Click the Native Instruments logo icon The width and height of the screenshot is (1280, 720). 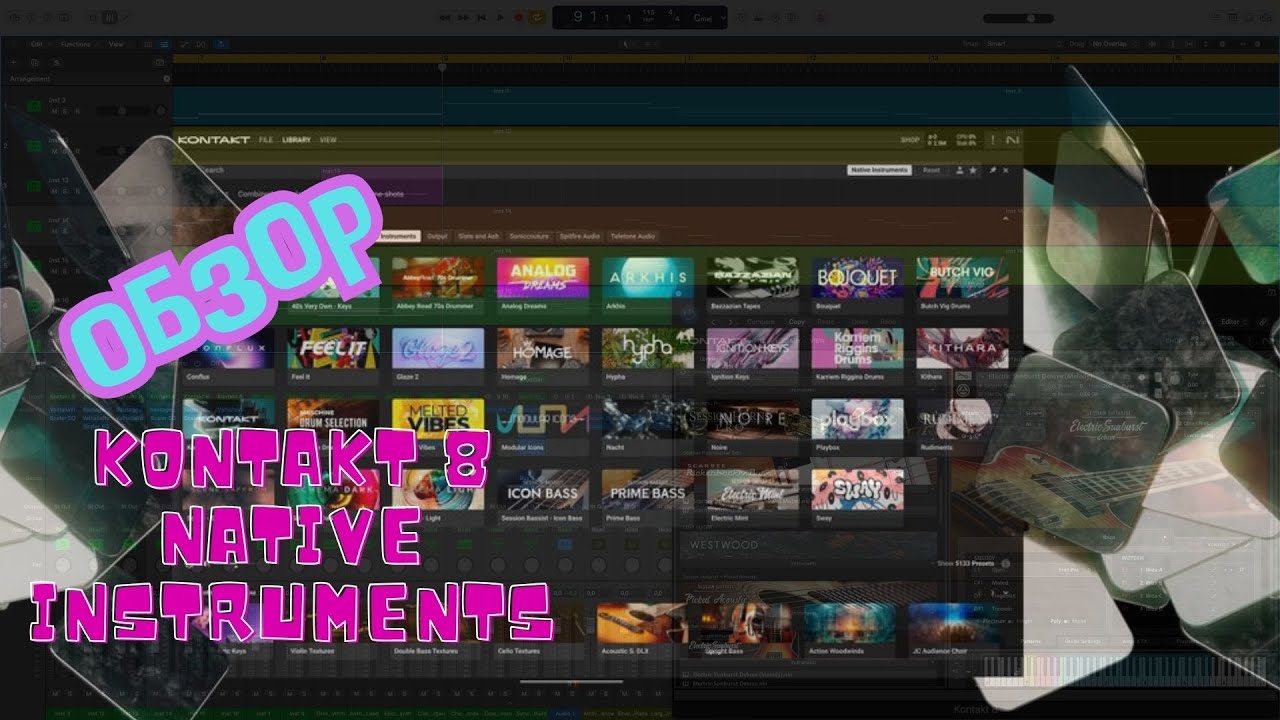[1012, 140]
